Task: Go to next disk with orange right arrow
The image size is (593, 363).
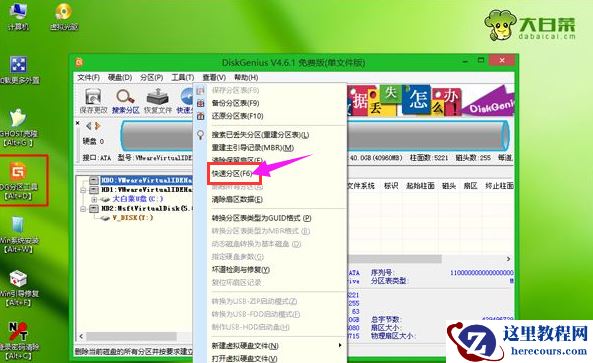Action: [x=98, y=126]
